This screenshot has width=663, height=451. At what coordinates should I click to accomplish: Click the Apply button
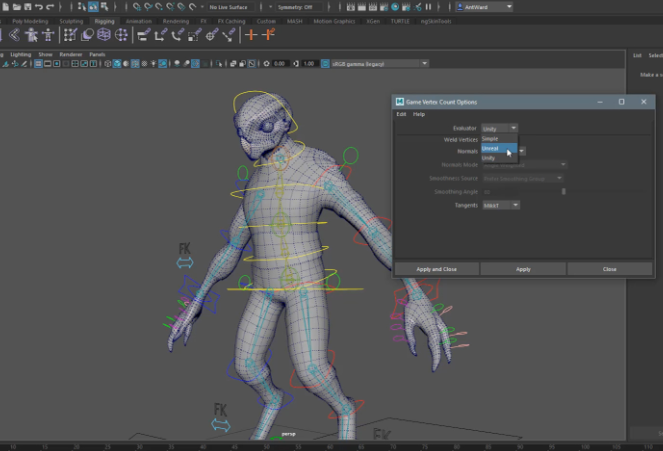point(523,269)
